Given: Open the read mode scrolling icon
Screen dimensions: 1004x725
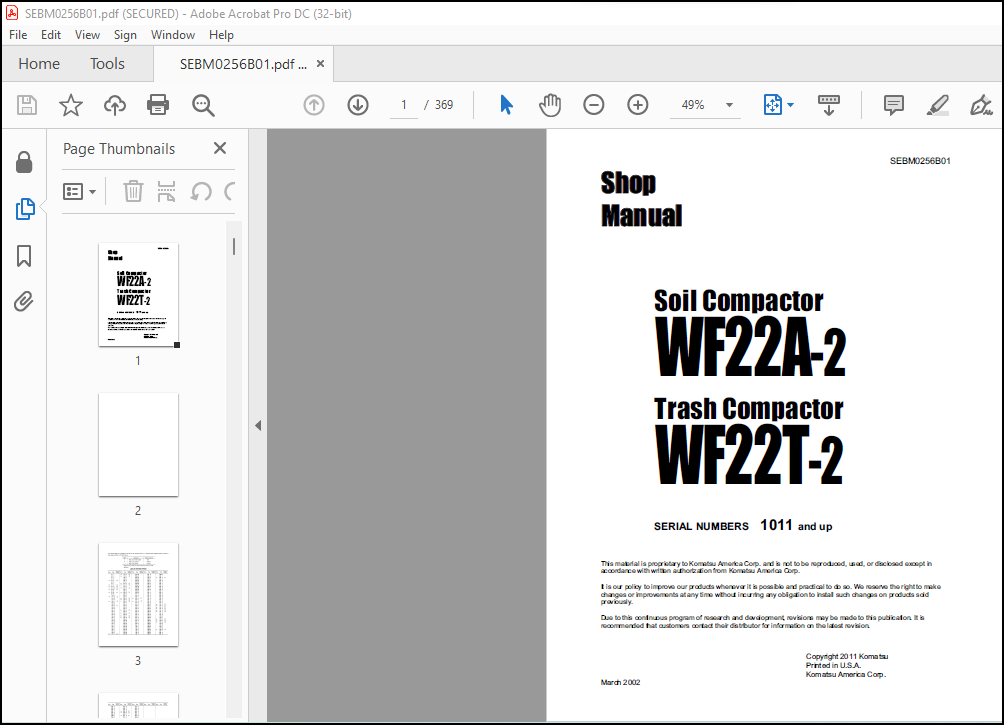Looking at the screenshot, I should [x=829, y=105].
